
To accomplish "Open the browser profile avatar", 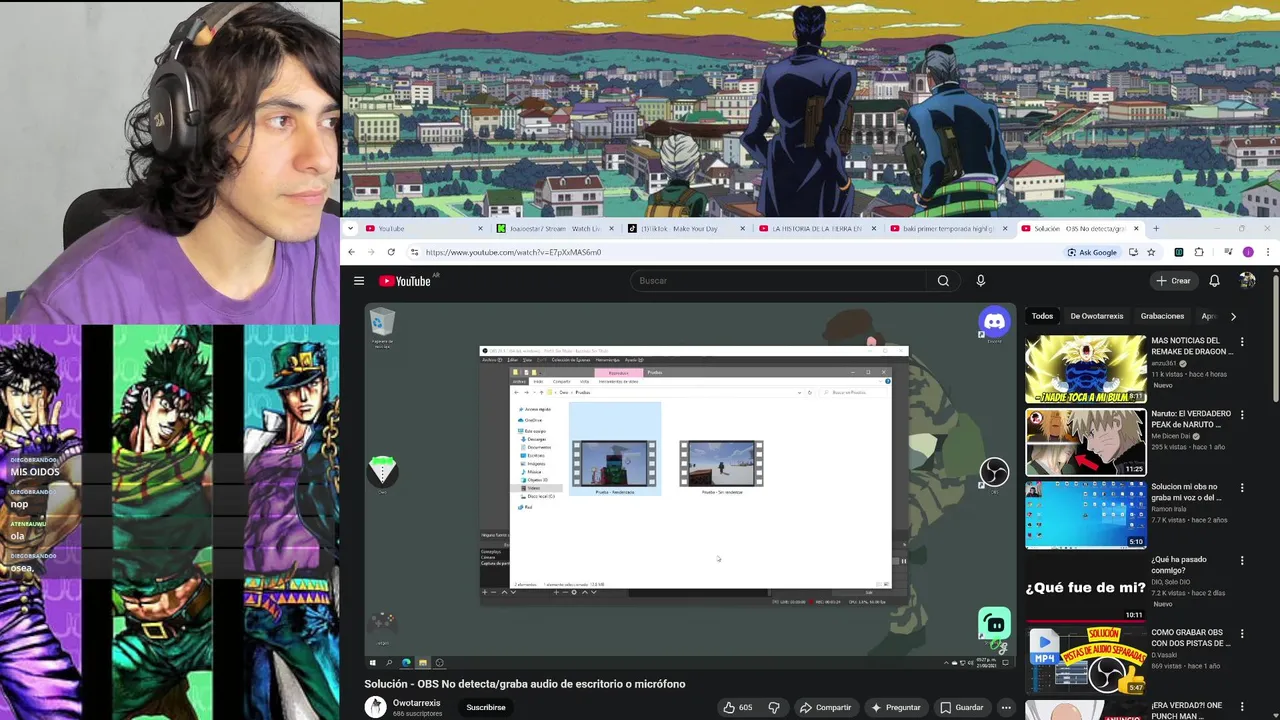I will coord(1248,252).
